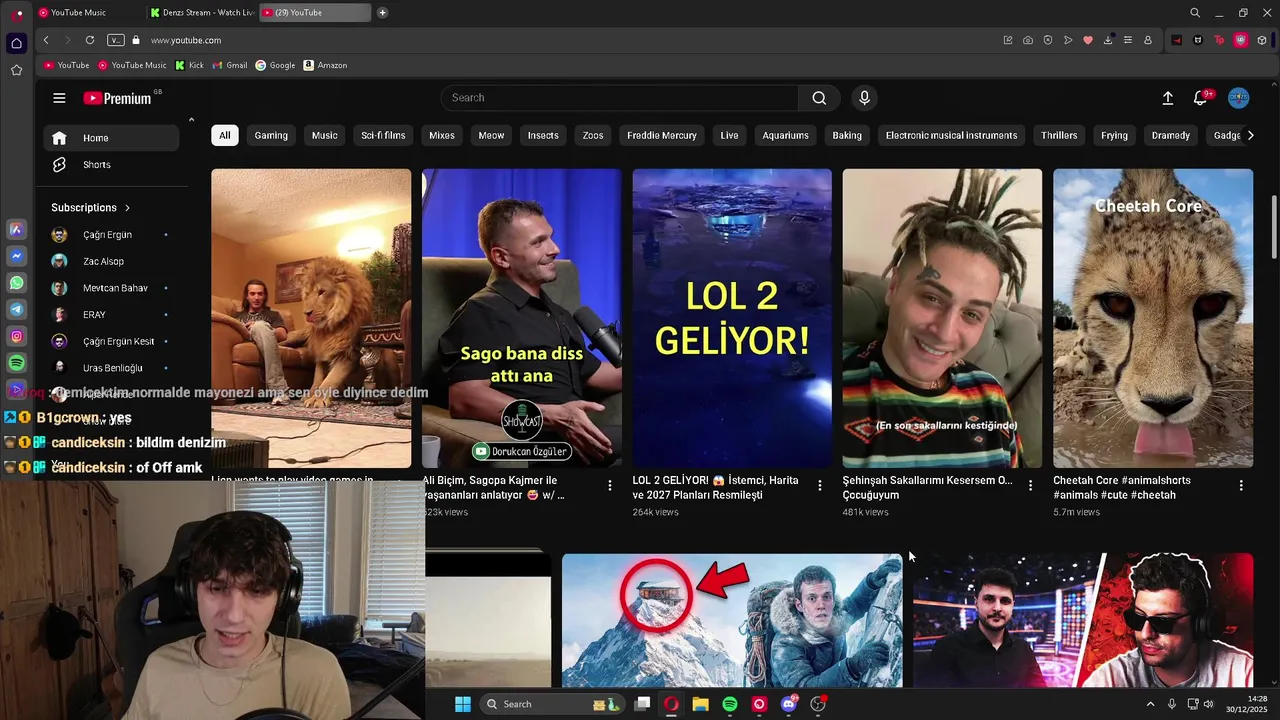The image size is (1280, 720).
Task: Open the extensions cube icon
Action: pyautogui.click(x=1262, y=40)
